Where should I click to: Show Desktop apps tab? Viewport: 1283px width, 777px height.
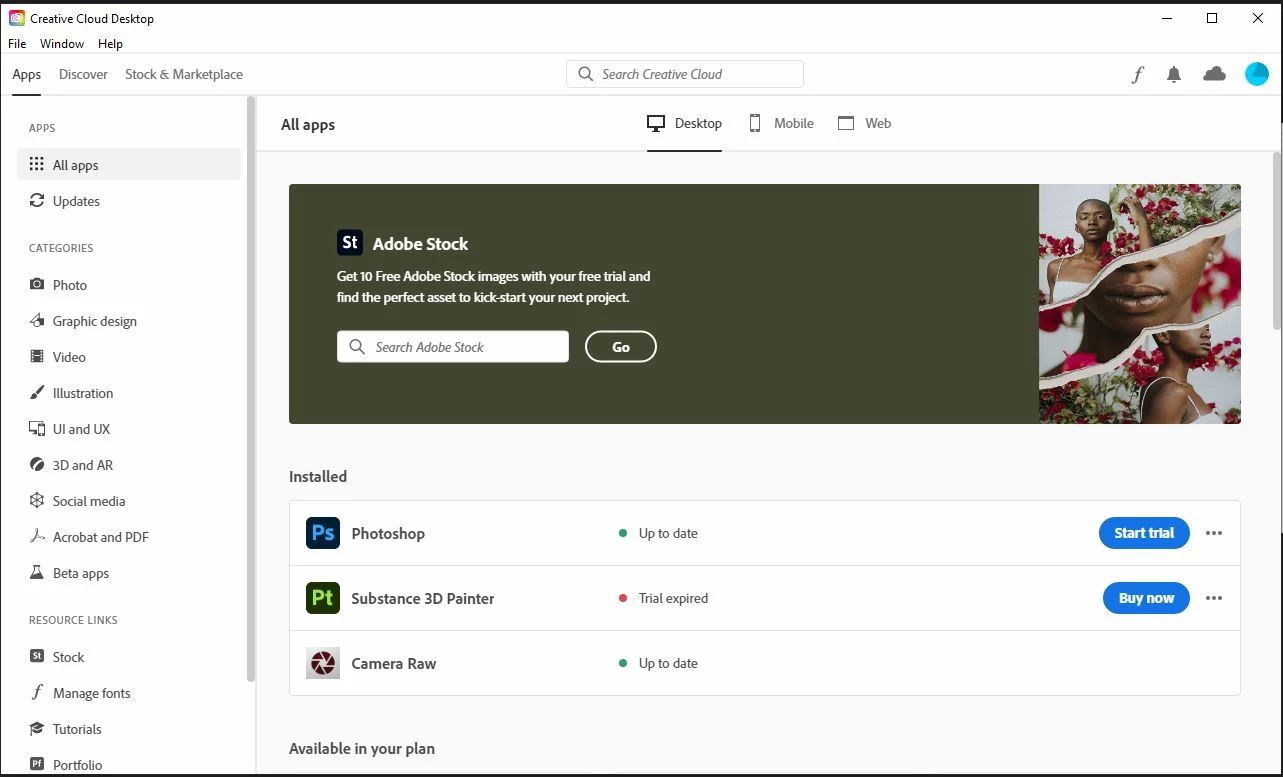point(684,123)
